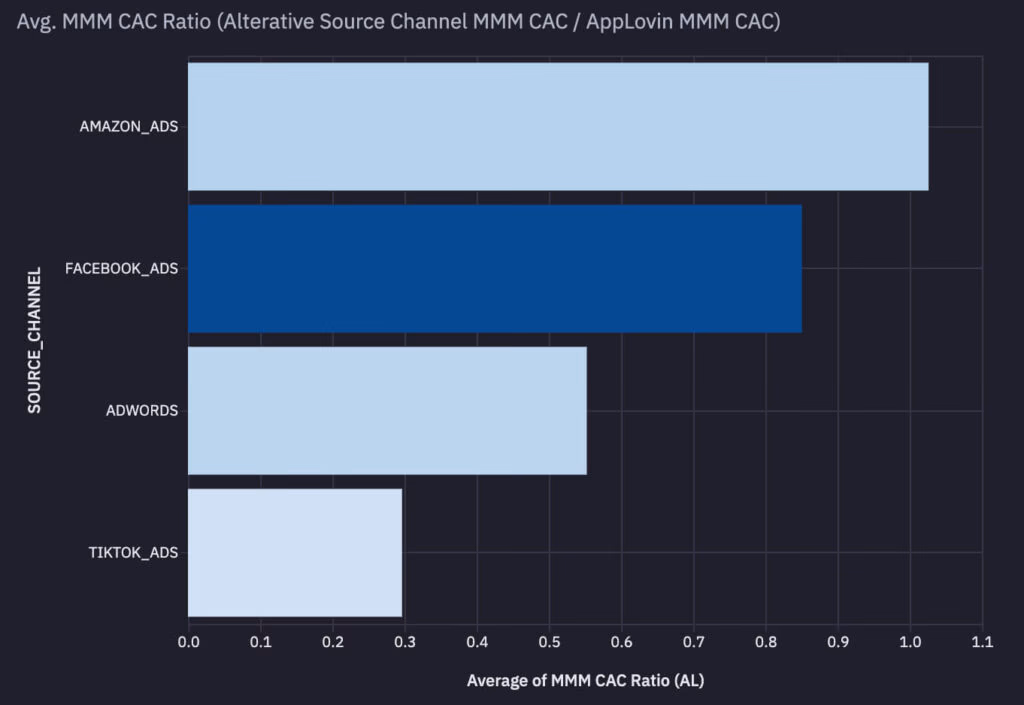Image resolution: width=1024 pixels, height=705 pixels.
Task: Click the empty plot area right of TIKTOK_ADS bar
Action: pos(700,551)
